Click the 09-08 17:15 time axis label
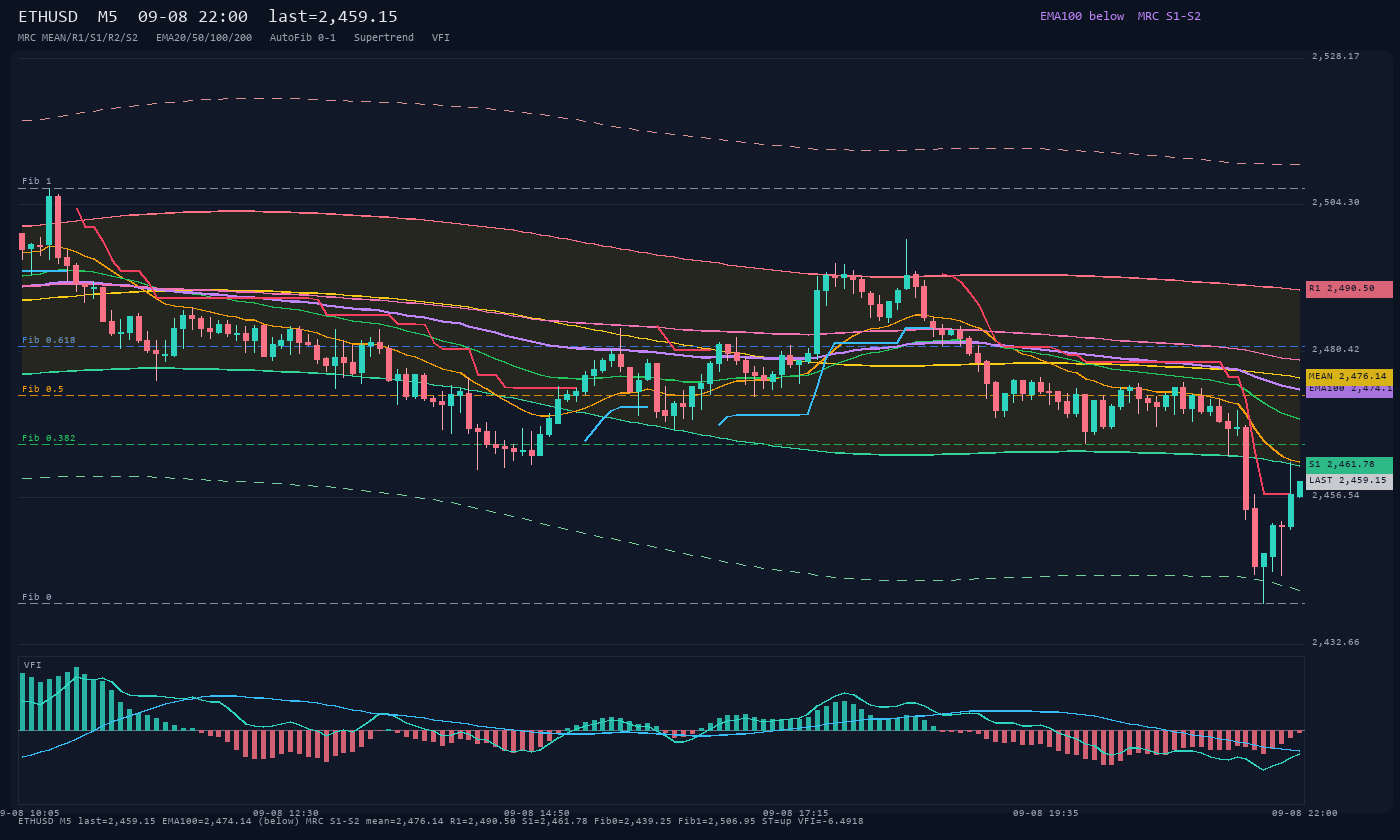Viewport: 1400px width, 840px height. tap(796, 813)
